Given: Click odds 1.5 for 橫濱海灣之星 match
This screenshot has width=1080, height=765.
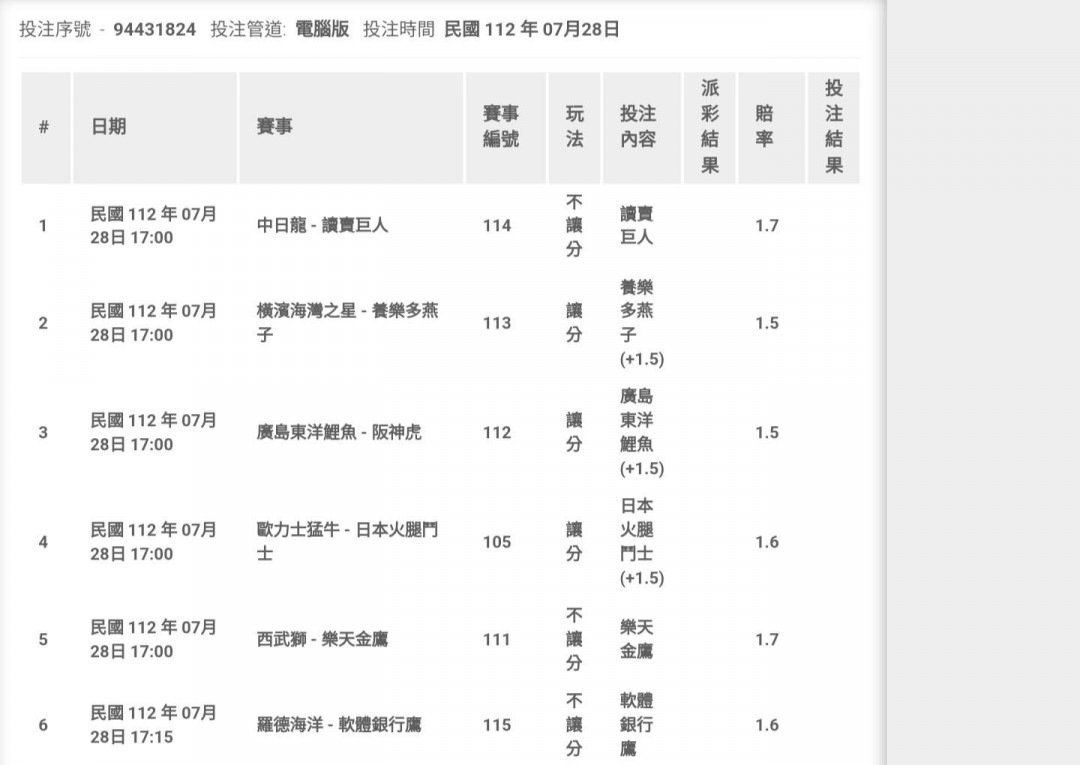Looking at the screenshot, I should coord(767,323).
